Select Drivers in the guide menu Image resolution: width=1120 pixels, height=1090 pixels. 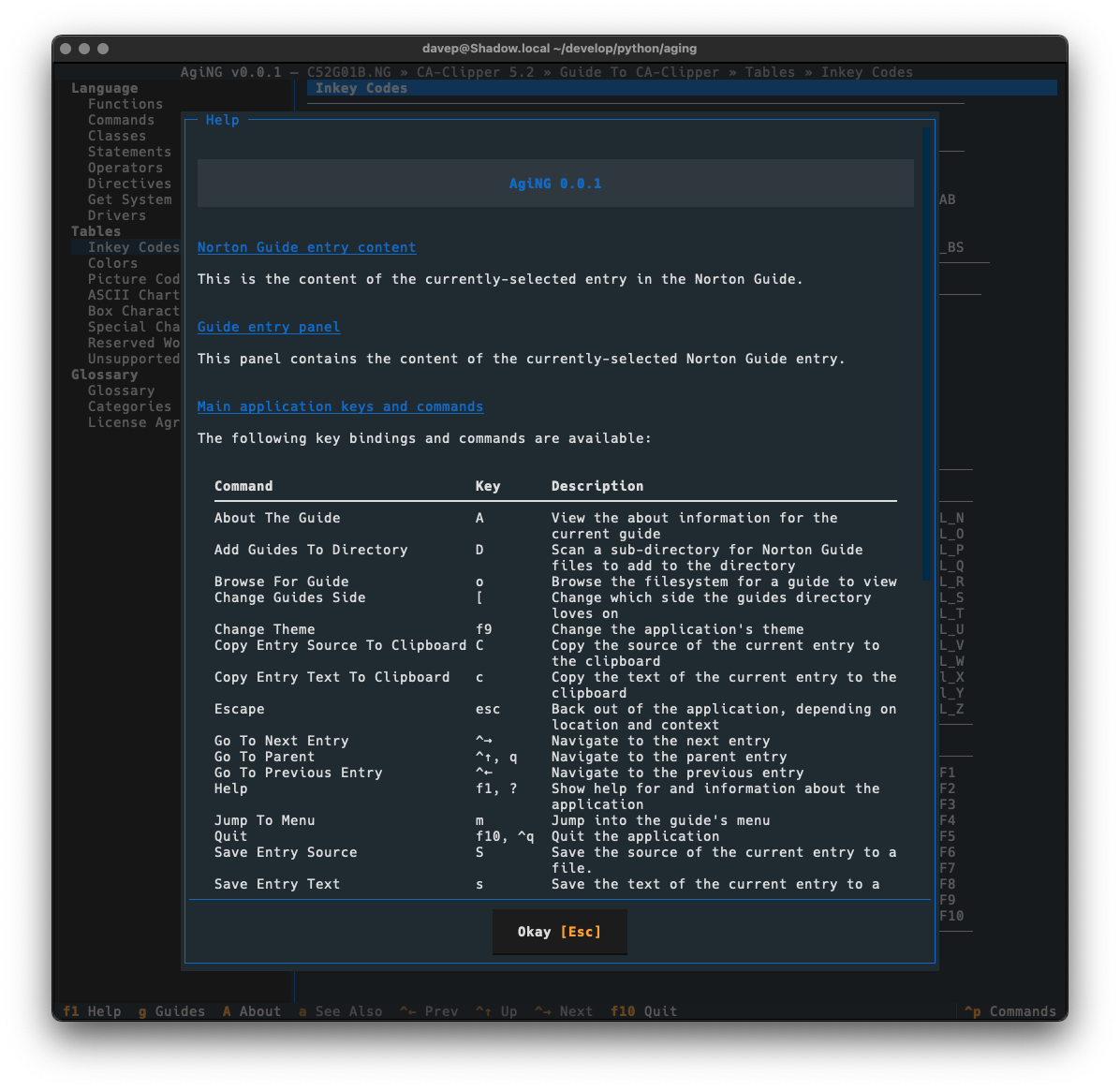coord(117,215)
